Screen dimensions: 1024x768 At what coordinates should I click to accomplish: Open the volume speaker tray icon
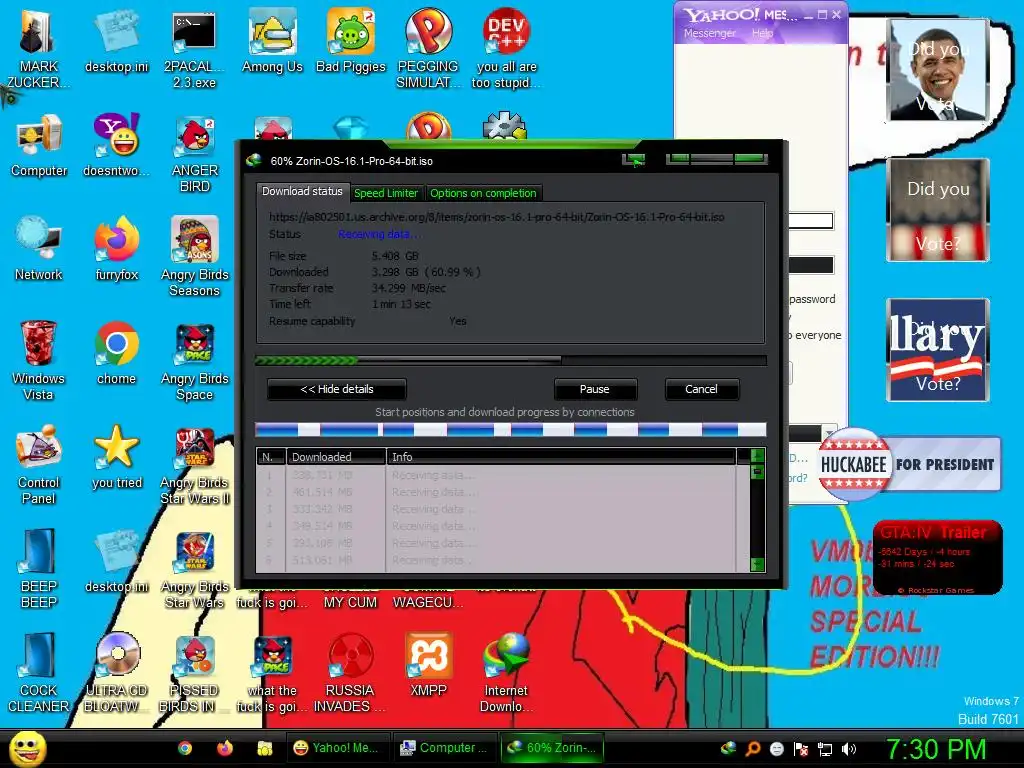[849, 749]
